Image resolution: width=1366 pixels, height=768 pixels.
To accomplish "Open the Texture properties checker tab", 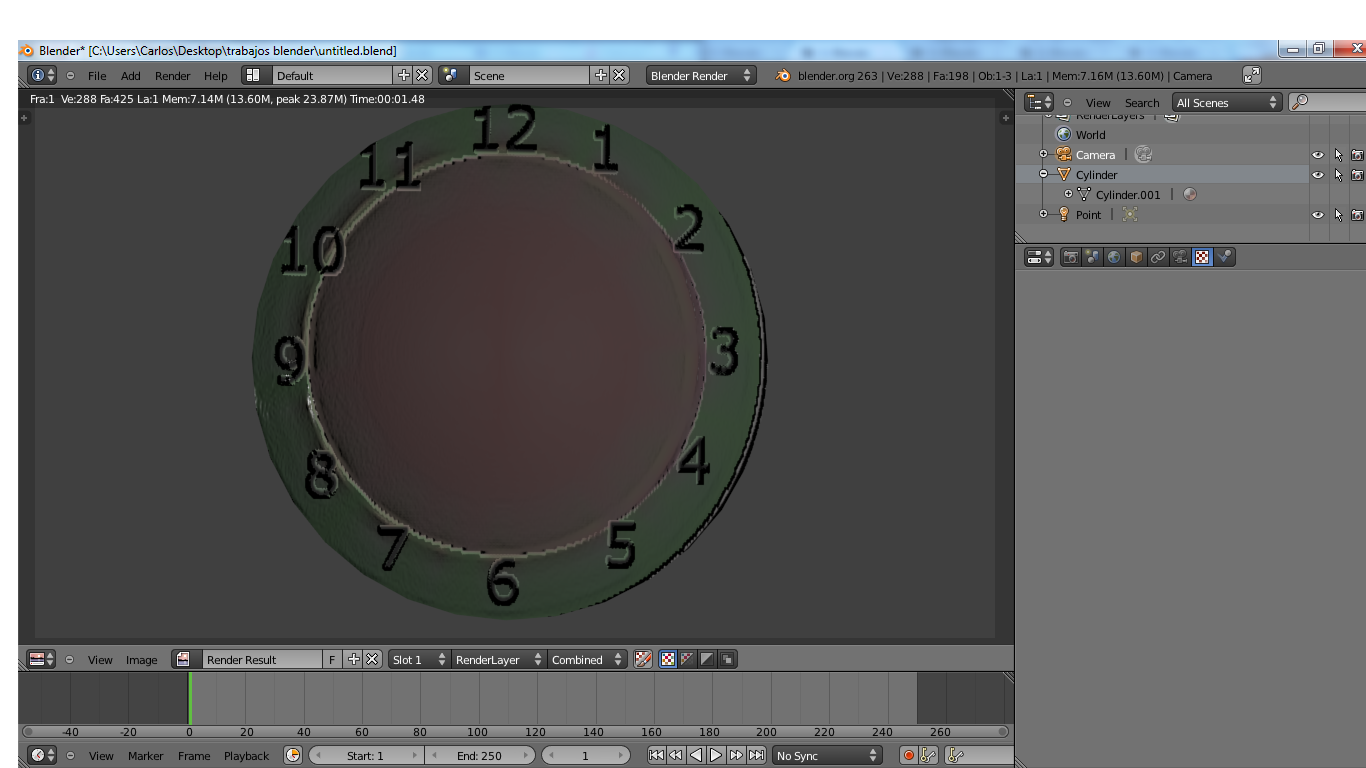I will point(1202,257).
